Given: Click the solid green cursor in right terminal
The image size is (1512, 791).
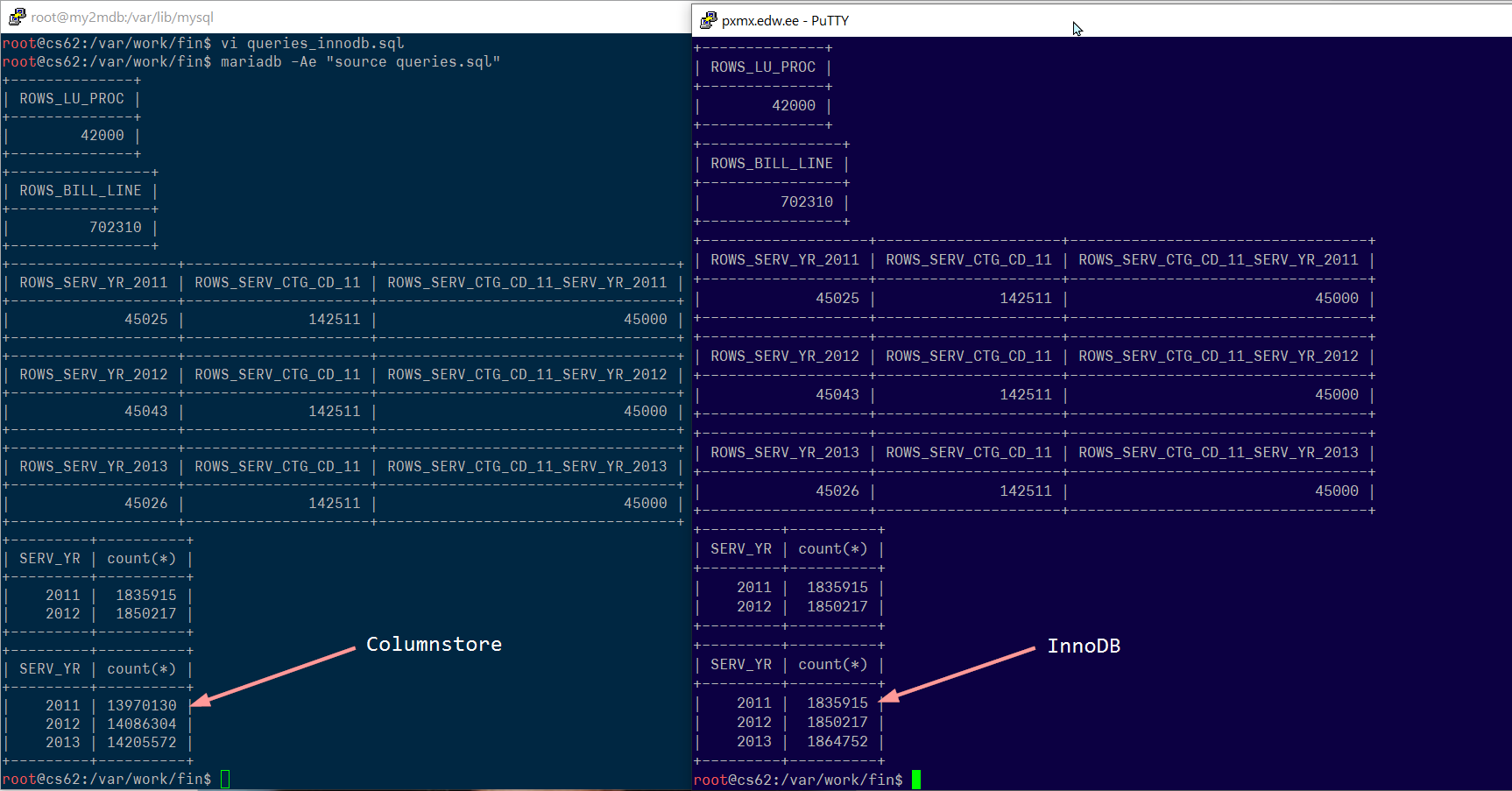Looking at the screenshot, I should [916, 780].
